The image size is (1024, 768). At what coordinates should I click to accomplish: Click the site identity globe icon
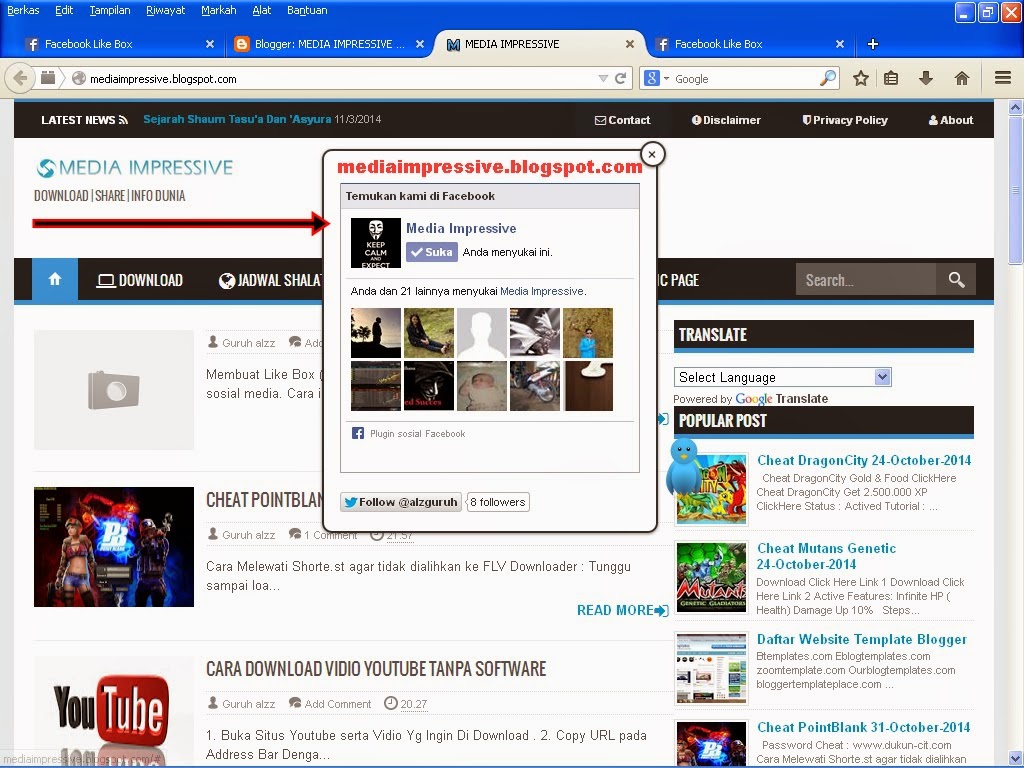[x=79, y=78]
